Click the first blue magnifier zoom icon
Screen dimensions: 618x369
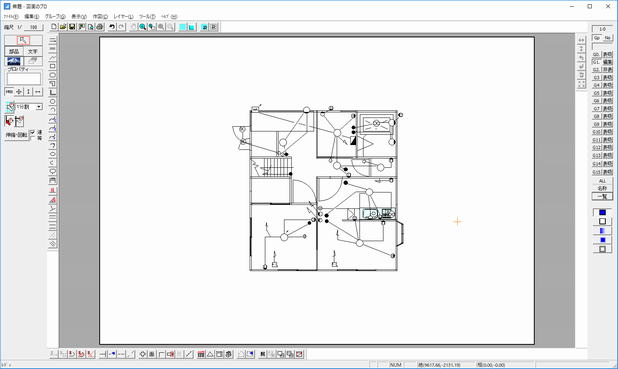tap(143, 27)
